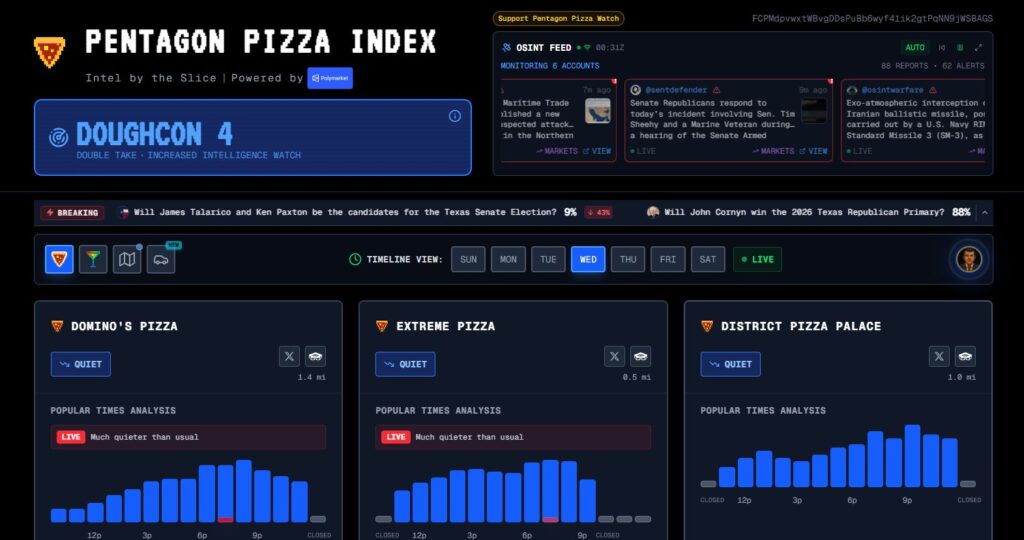The image size is (1024, 540).
Task: Switch to the cocktail bars view icon
Action: click(x=93, y=260)
